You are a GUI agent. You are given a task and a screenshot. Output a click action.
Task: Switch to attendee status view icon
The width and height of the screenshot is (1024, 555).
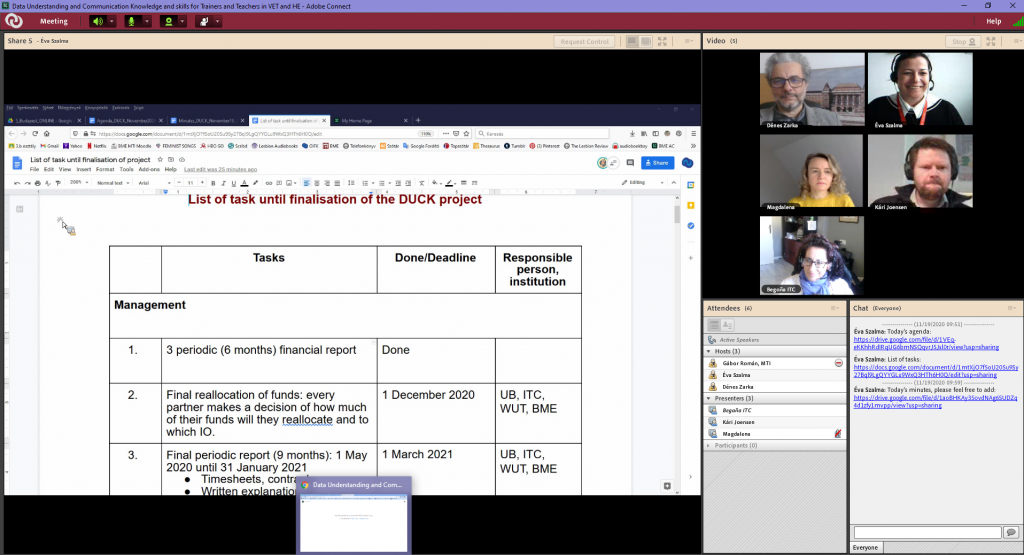(728, 325)
